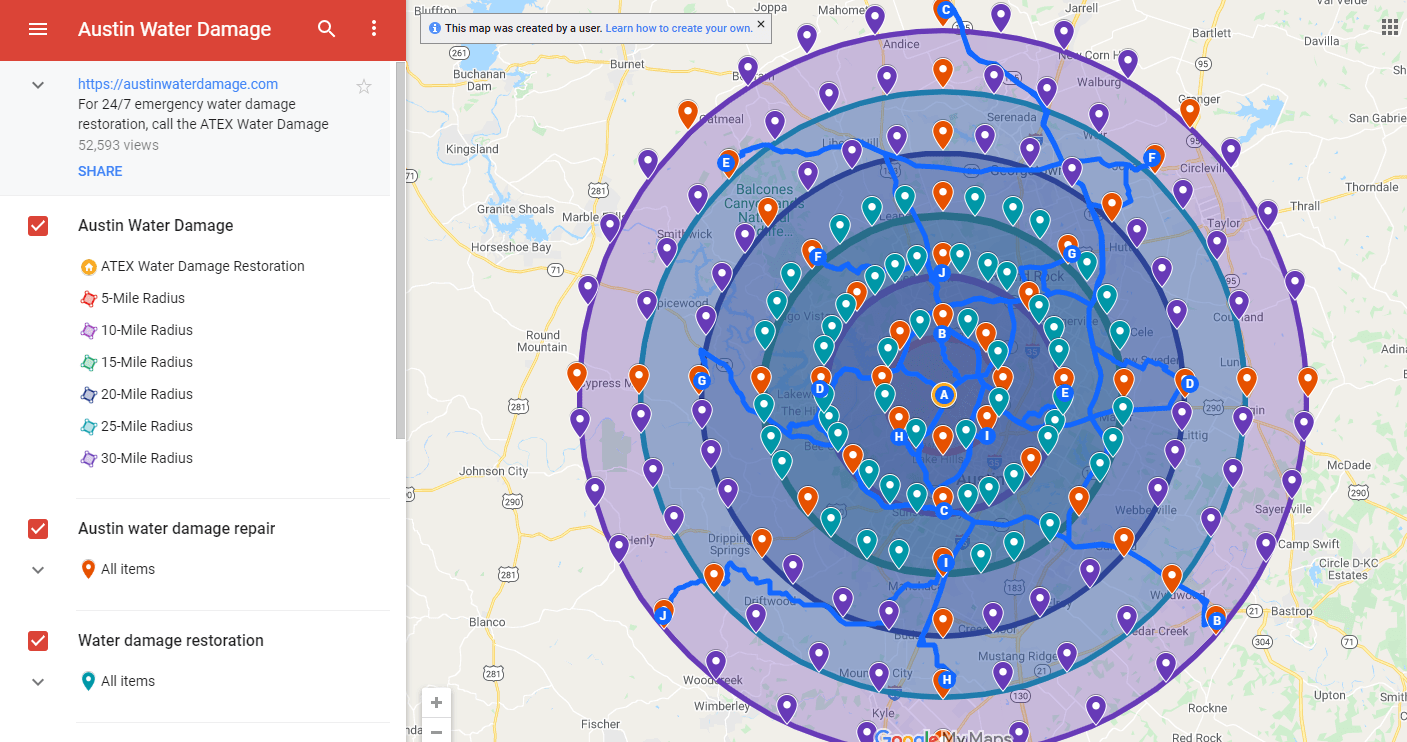Search the Austin Water Damage map
The height and width of the screenshot is (742, 1407).
pos(327,29)
